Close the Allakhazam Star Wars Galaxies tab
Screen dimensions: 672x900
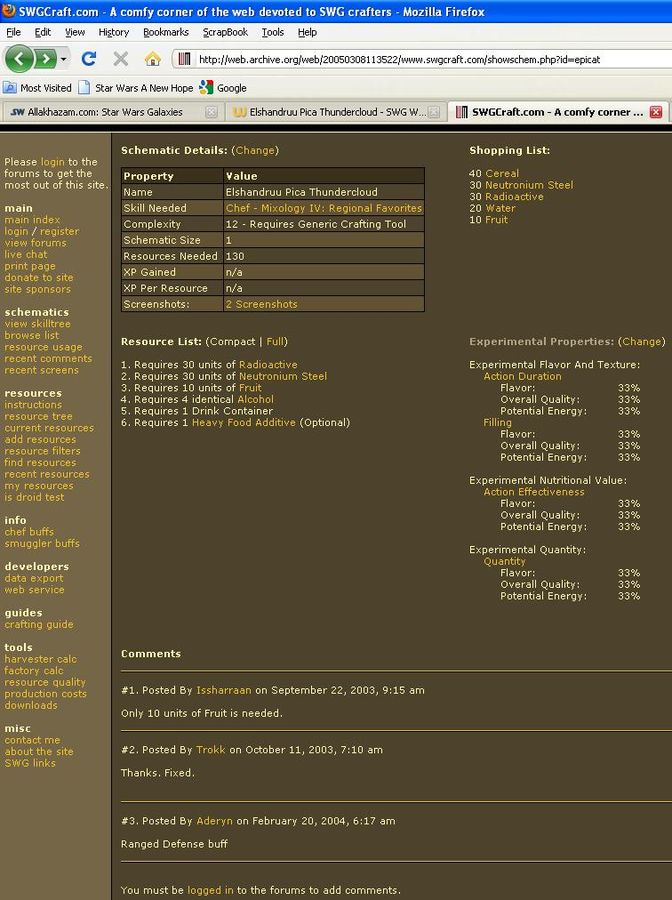(211, 112)
